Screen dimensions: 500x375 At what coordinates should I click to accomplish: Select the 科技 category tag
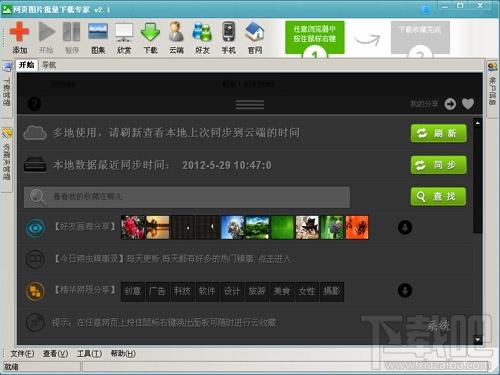182,291
